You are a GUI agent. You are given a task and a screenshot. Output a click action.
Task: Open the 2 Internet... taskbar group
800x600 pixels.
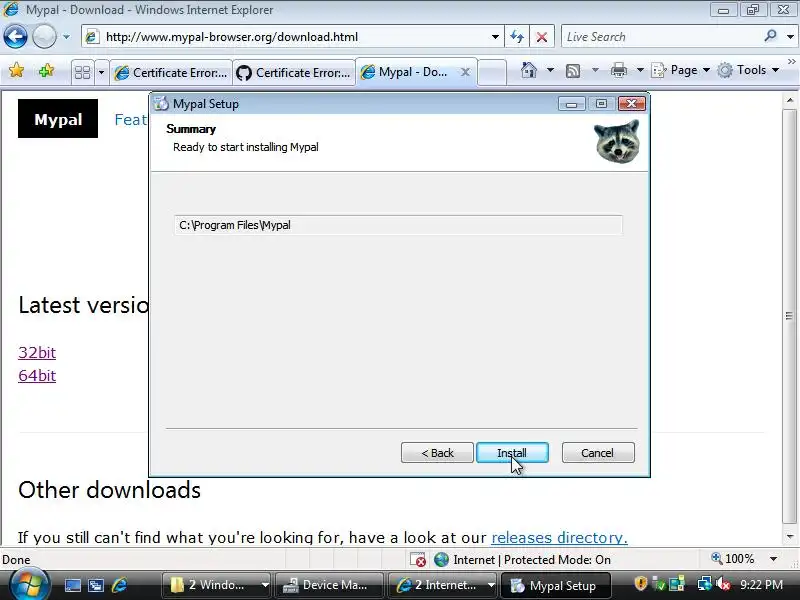pos(442,585)
